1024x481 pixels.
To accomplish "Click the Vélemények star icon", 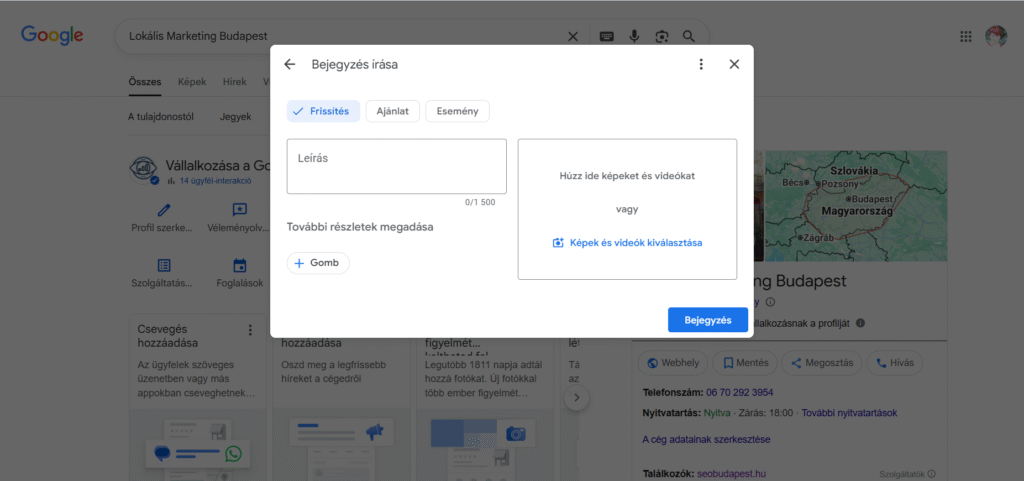I will click(240, 210).
